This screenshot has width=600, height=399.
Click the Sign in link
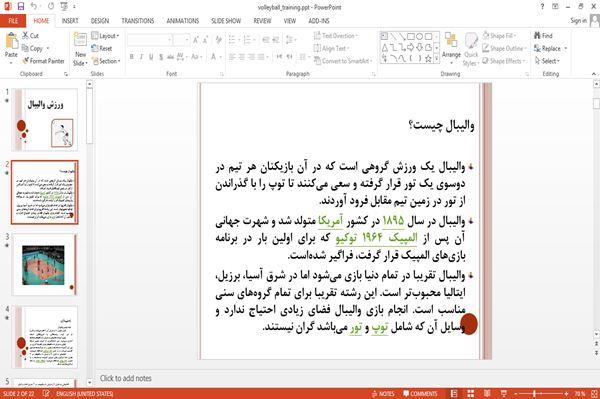pyautogui.click(x=578, y=21)
